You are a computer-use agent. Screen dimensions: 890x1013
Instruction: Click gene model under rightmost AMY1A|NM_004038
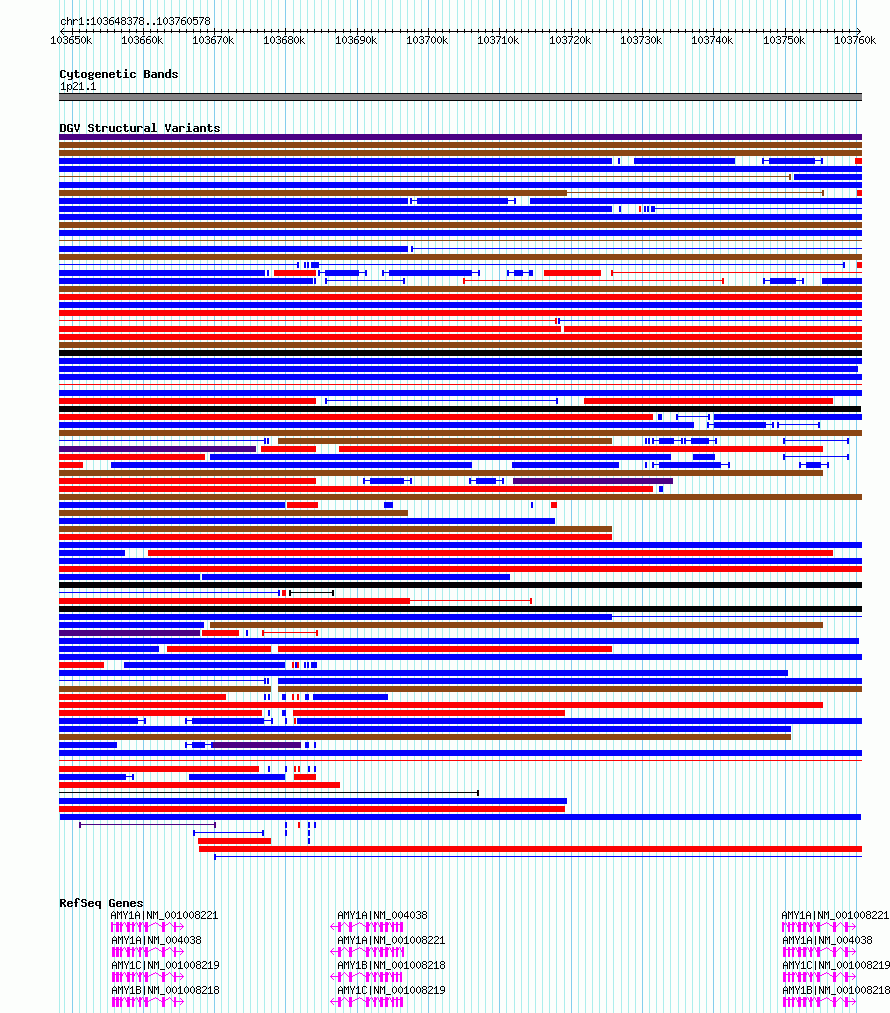(820, 952)
